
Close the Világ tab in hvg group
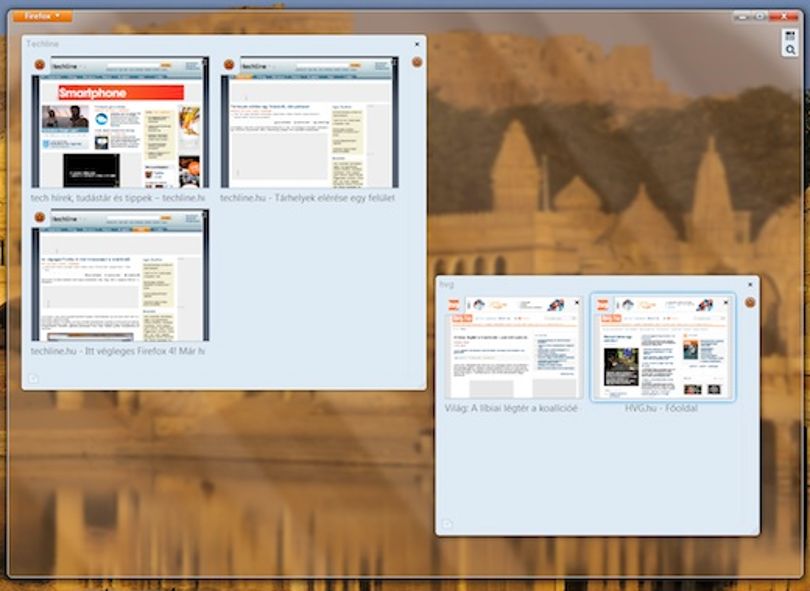(577, 303)
